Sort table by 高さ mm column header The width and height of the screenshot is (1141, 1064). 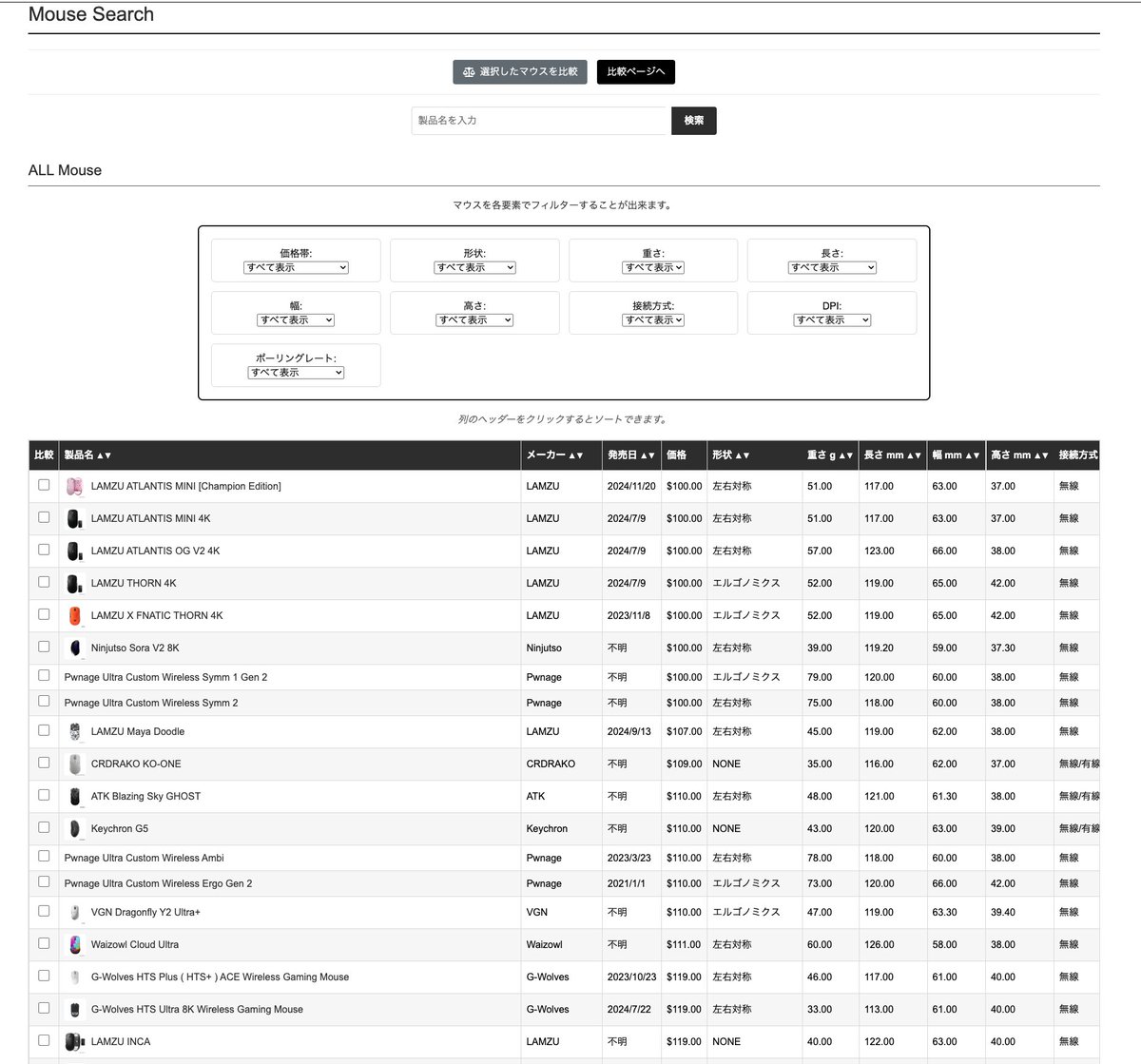1019,455
